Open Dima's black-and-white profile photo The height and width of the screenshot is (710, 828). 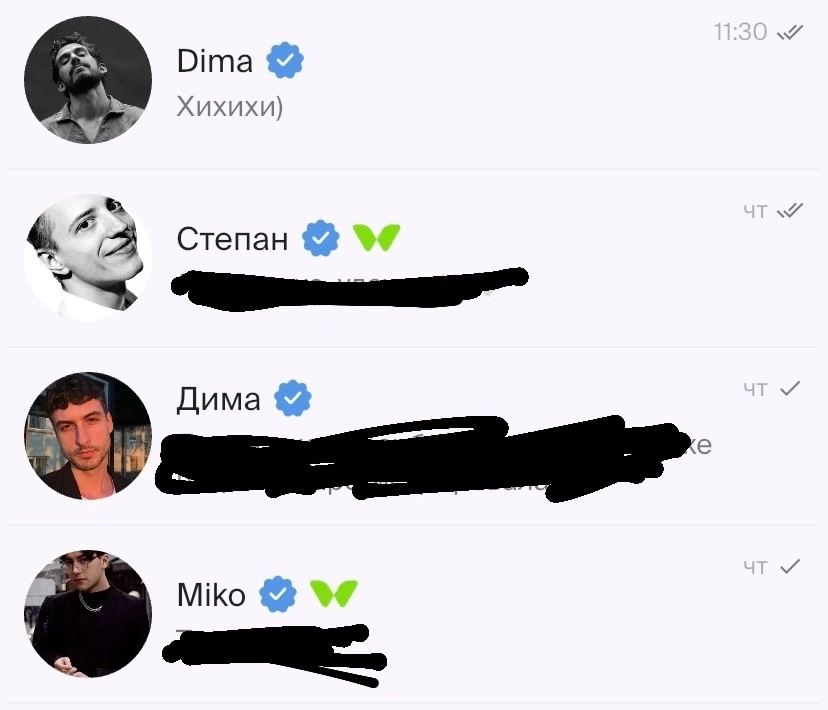click(88, 80)
